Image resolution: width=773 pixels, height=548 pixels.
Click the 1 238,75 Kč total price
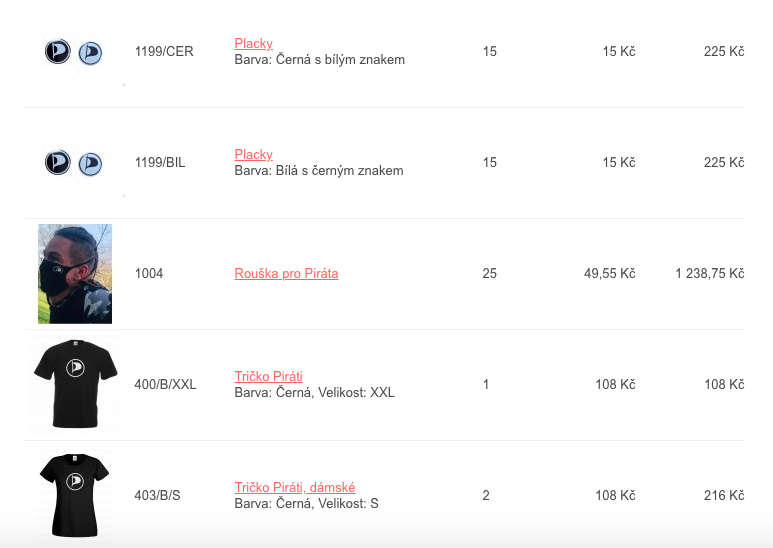(709, 274)
